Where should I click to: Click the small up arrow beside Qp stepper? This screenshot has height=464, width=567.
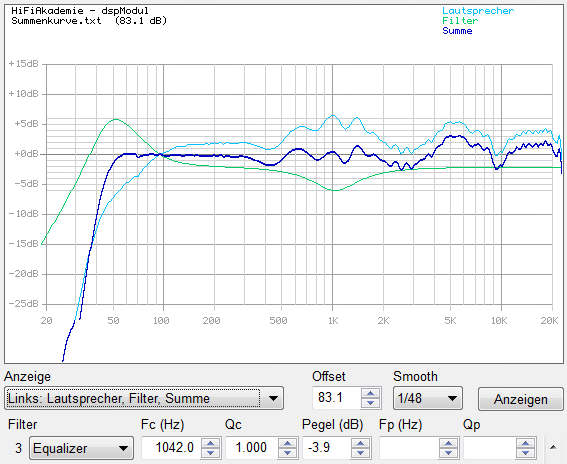(553, 448)
